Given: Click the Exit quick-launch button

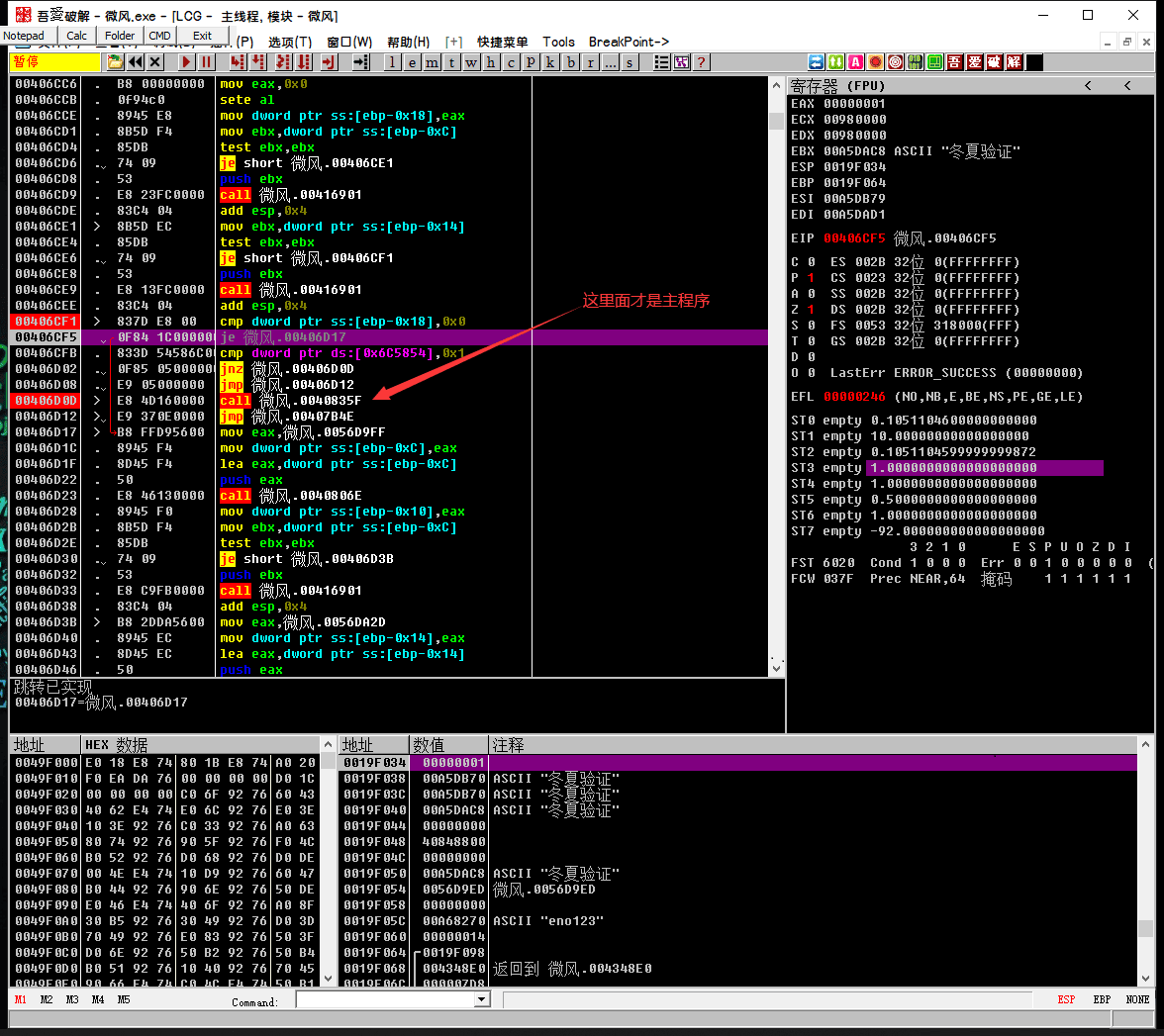Looking at the screenshot, I should pyautogui.click(x=202, y=36).
